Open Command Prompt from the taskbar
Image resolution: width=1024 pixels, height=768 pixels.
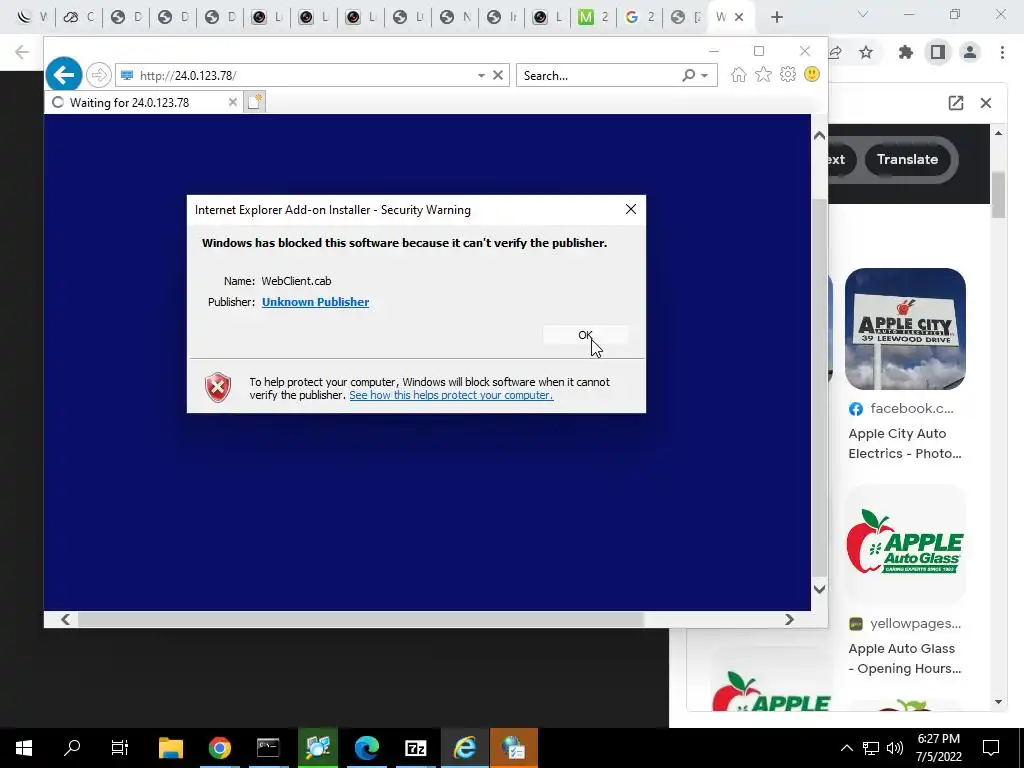pyautogui.click(x=268, y=748)
